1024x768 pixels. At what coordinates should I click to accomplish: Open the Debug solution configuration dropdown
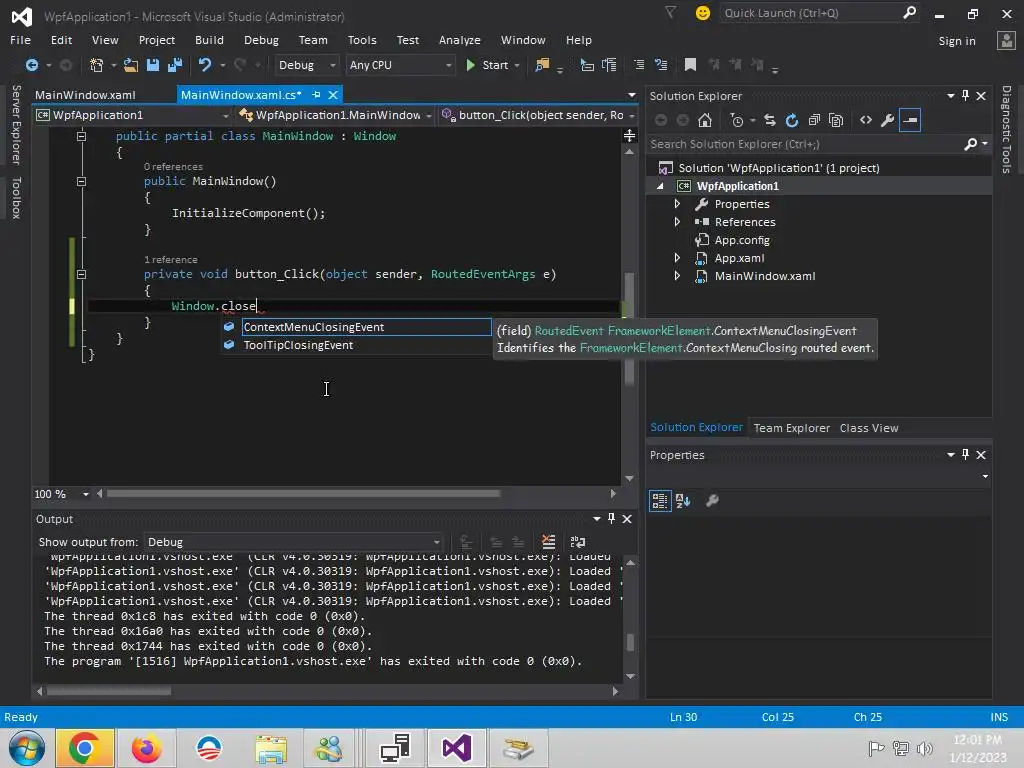[306, 65]
